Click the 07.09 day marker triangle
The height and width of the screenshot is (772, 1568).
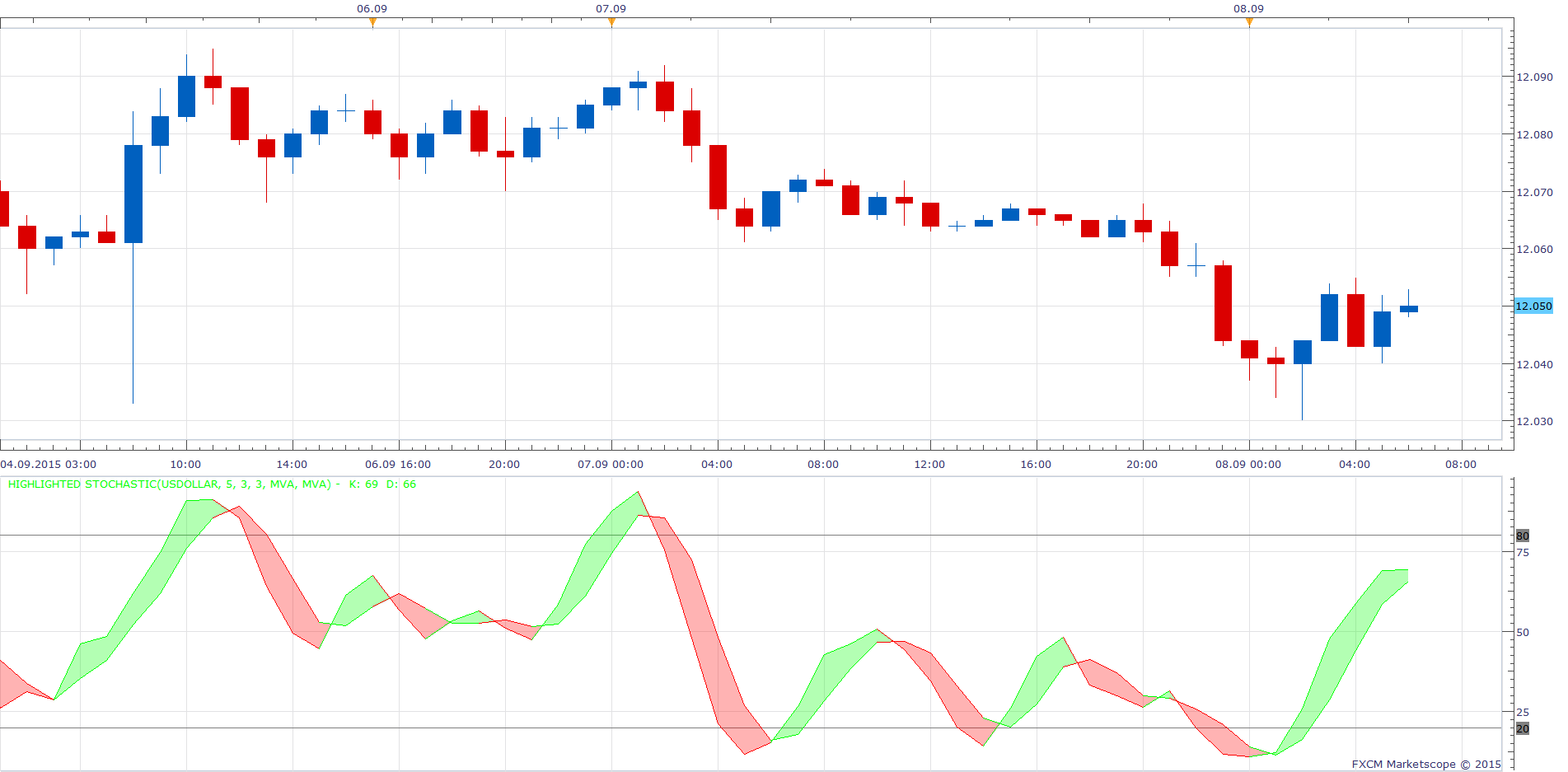tap(611, 23)
